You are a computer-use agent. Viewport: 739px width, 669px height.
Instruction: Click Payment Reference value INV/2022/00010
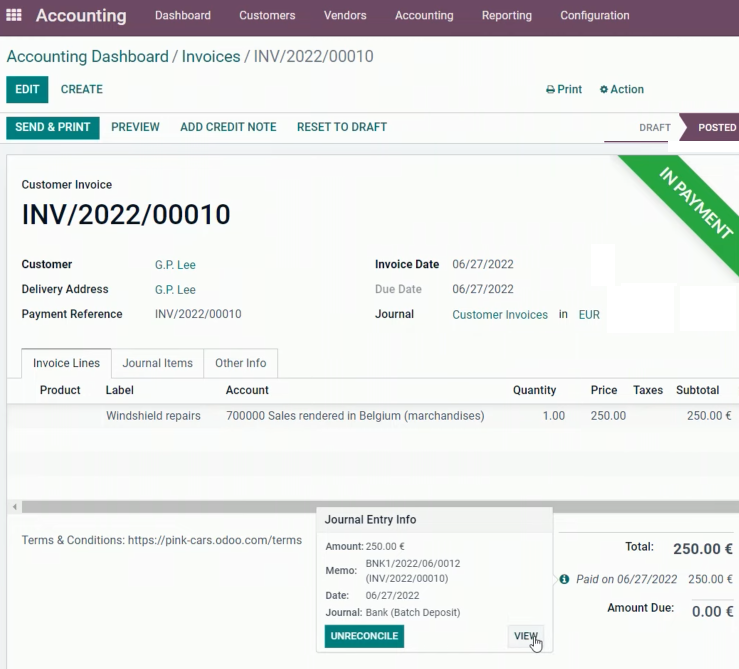pyautogui.click(x=198, y=314)
